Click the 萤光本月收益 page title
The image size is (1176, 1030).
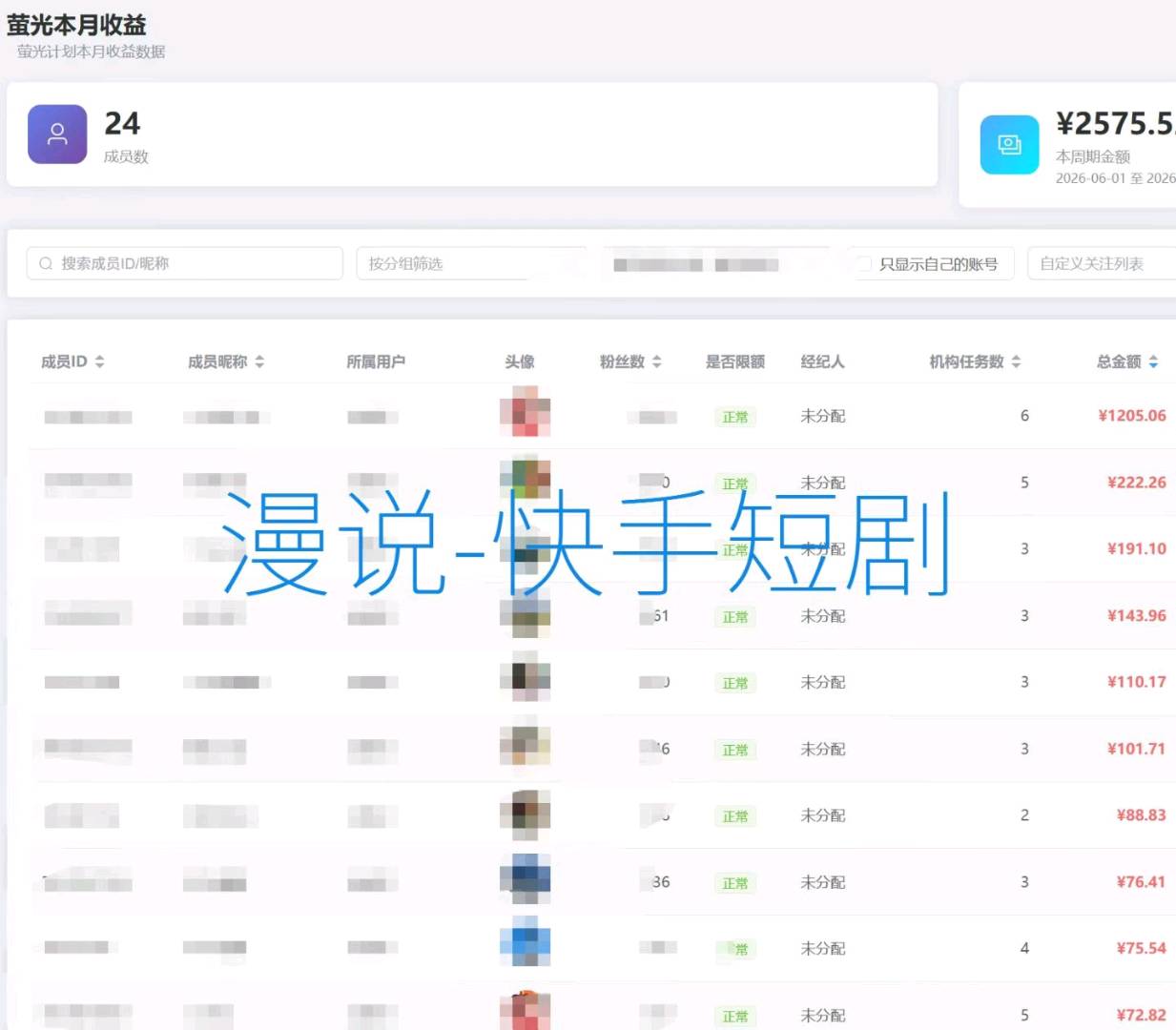pos(76,25)
